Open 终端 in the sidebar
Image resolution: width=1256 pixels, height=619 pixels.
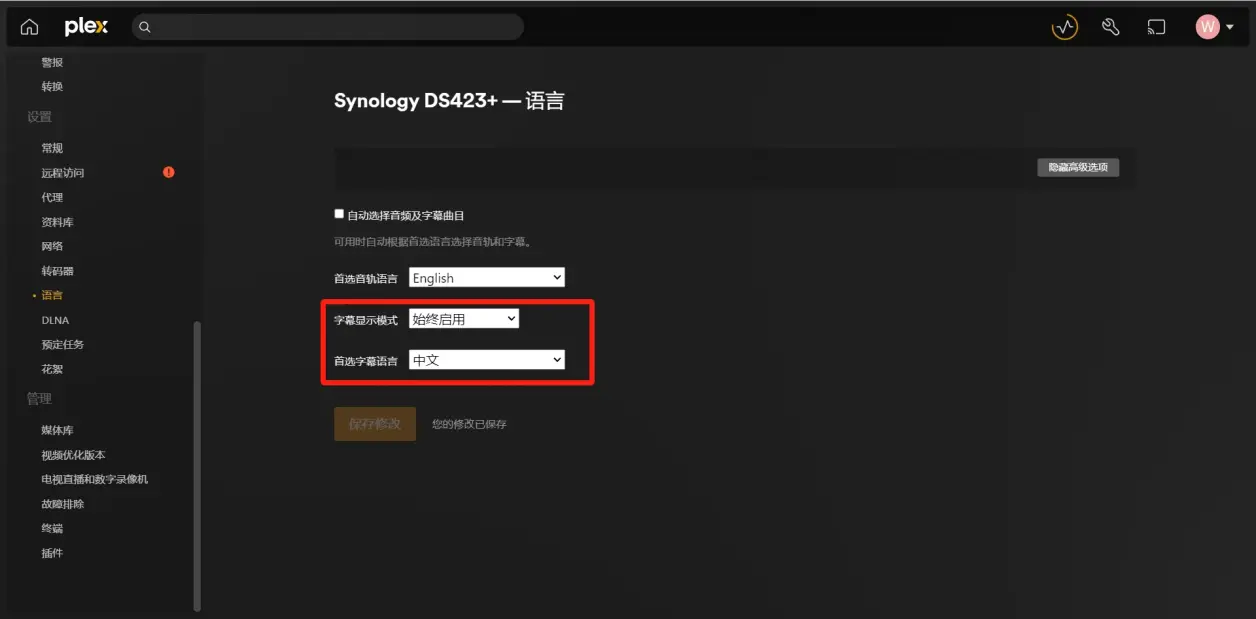click(52, 528)
